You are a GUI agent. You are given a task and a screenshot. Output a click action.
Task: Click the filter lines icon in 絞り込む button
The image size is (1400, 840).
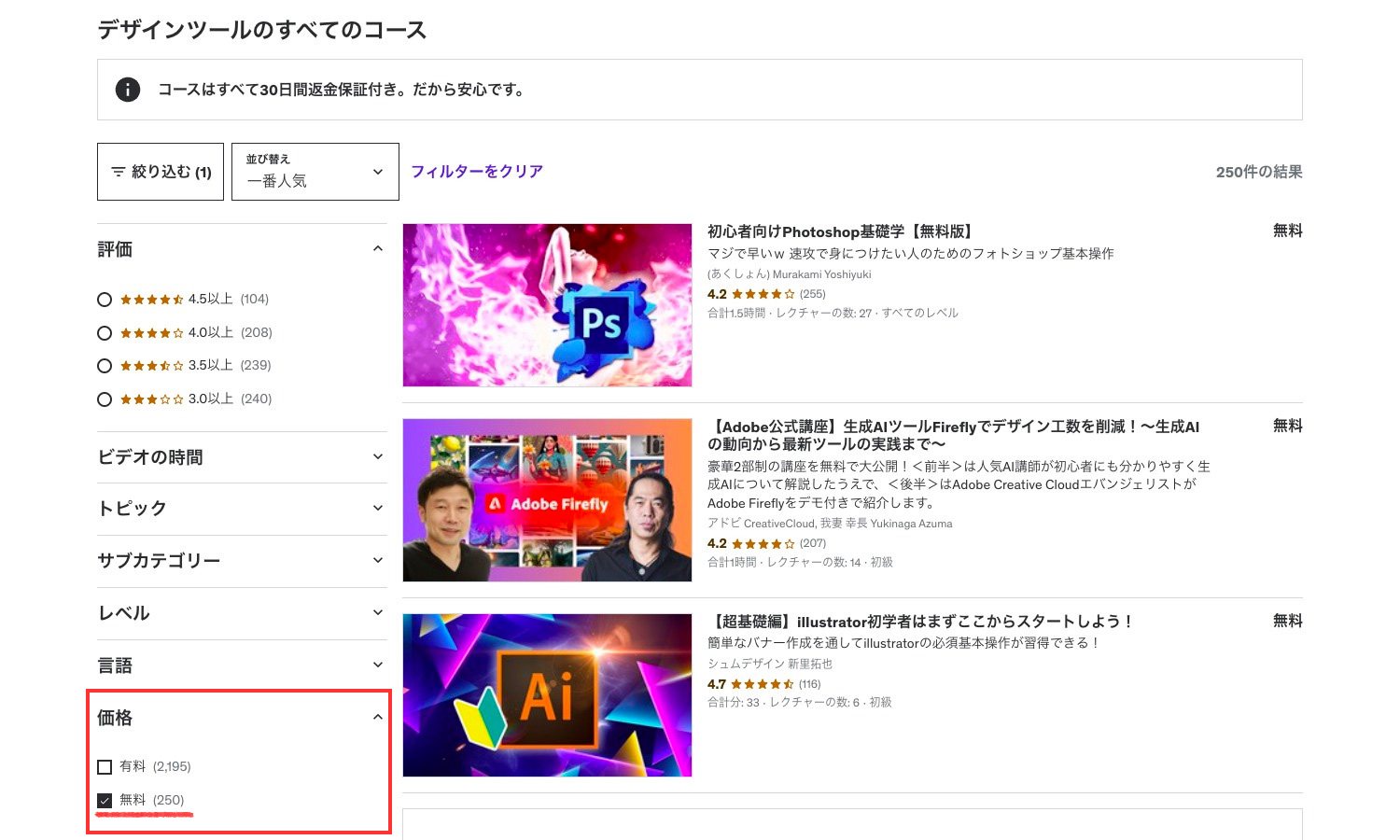pos(118,172)
